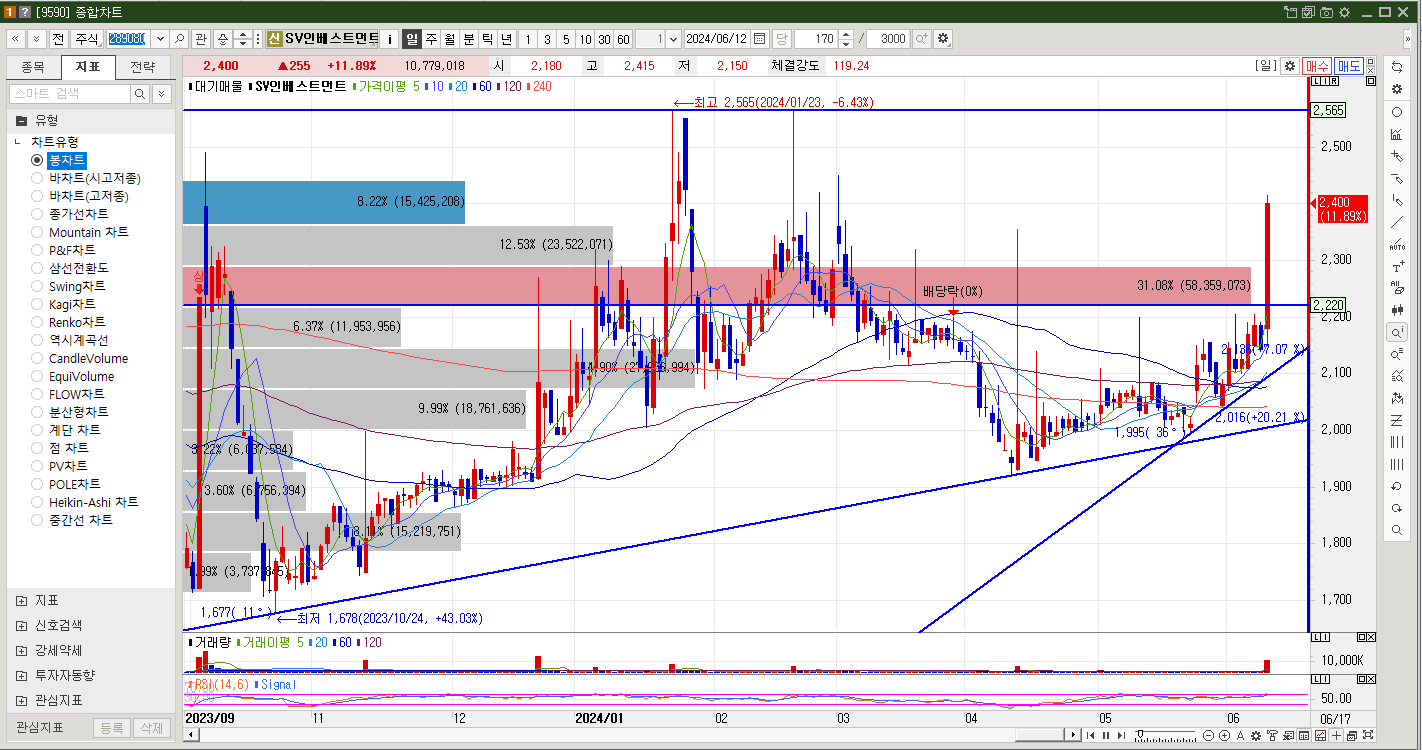Select Mountain 차트 radio button

(37, 232)
